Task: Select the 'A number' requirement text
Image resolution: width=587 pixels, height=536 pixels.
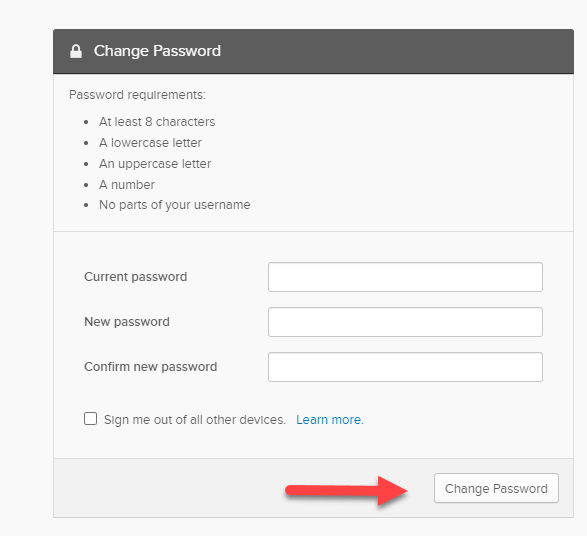Action: click(127, 185)
